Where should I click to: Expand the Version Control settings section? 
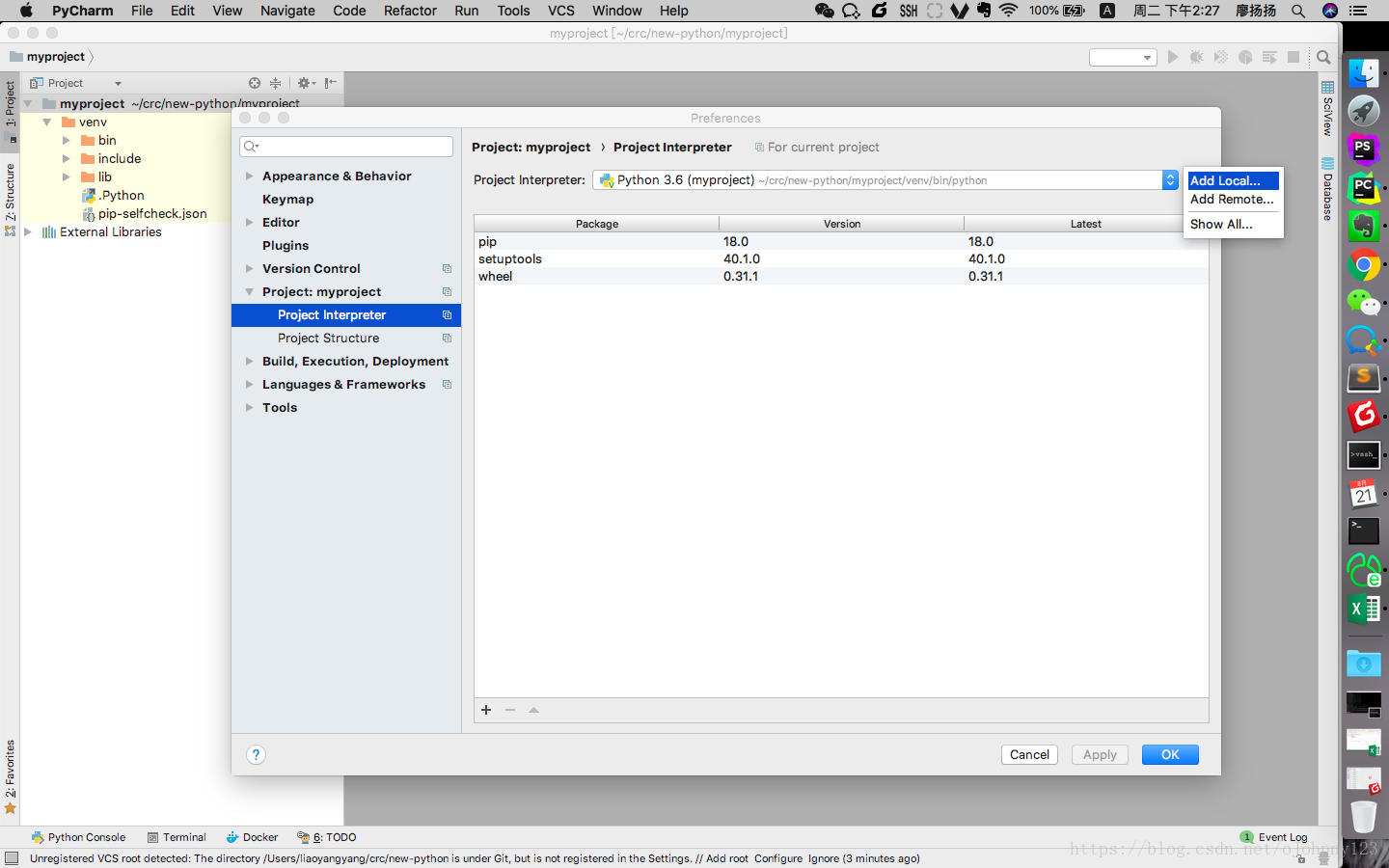pyautogui.click(x=250, y=269)
